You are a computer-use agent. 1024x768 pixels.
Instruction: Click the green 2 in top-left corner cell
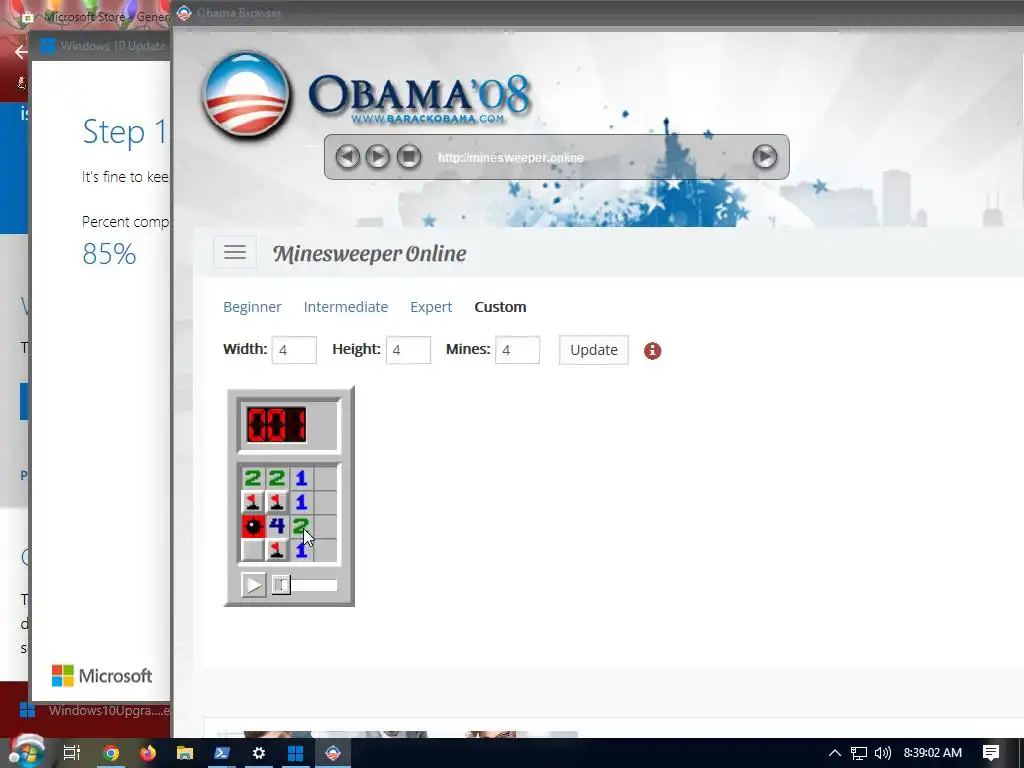coord(253,477)
